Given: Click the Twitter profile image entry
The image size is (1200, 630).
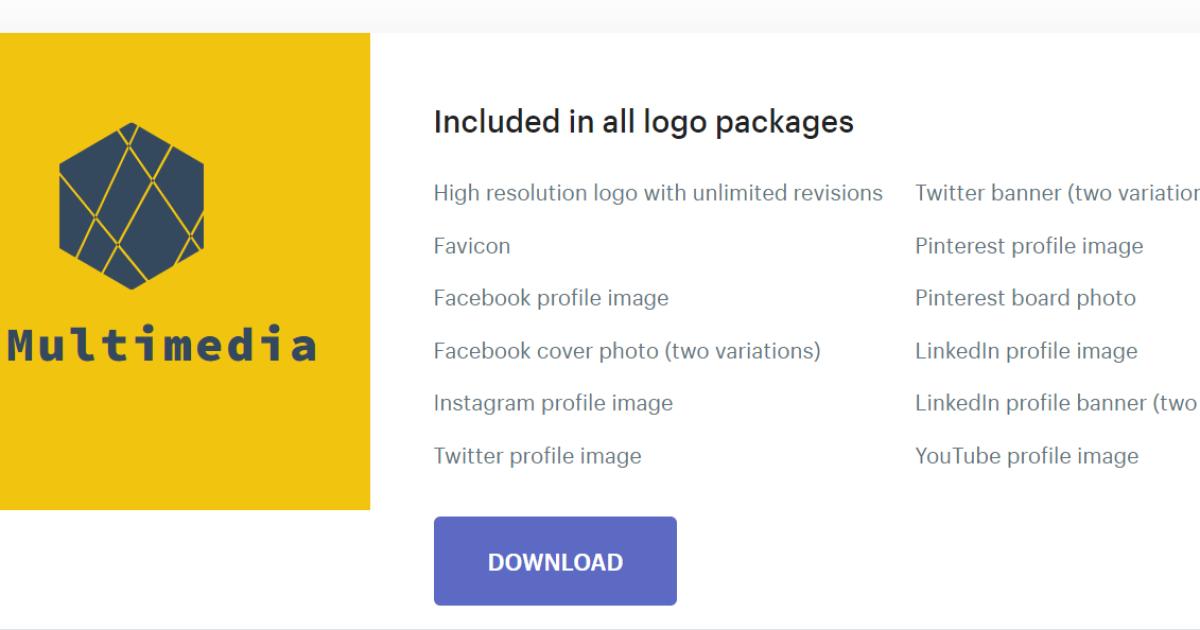Looking at the screenshot, I should [537, 456].
